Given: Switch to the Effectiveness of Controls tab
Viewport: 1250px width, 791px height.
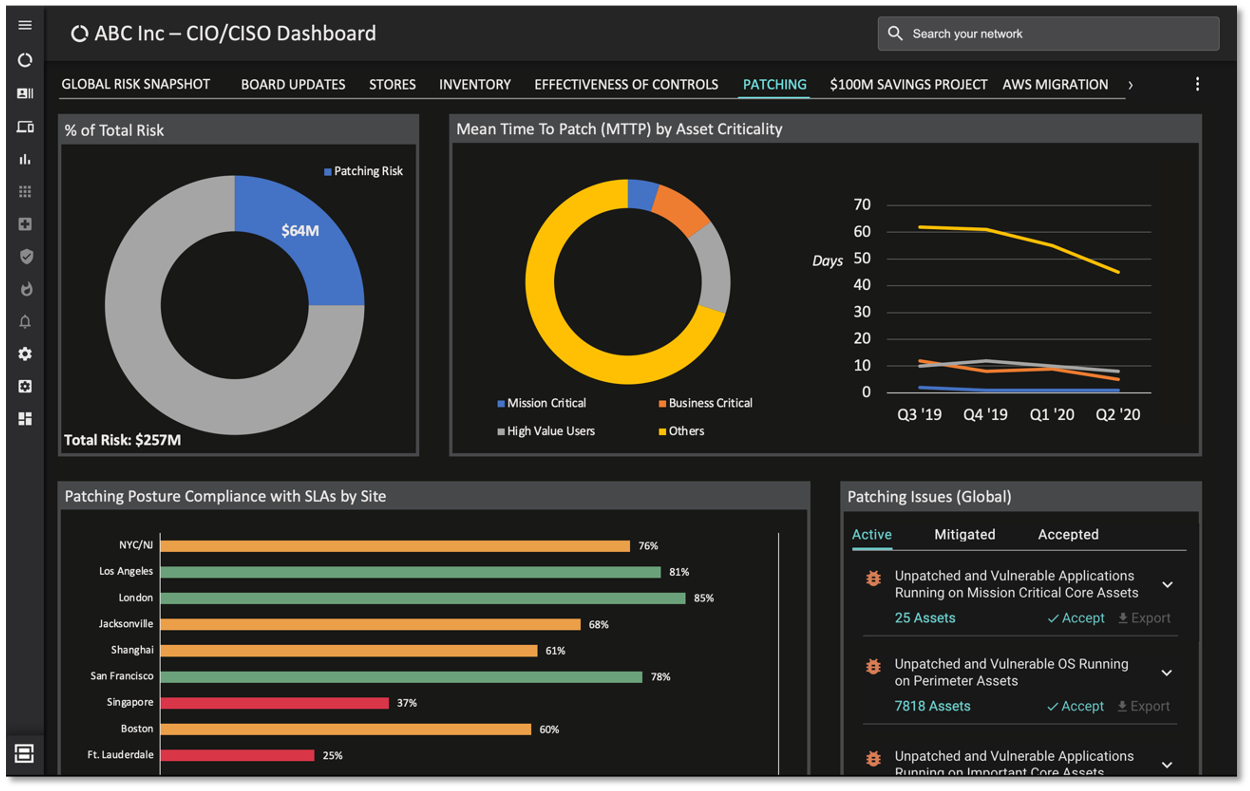Looking at the screenshot, I should (x=626, y=85).
